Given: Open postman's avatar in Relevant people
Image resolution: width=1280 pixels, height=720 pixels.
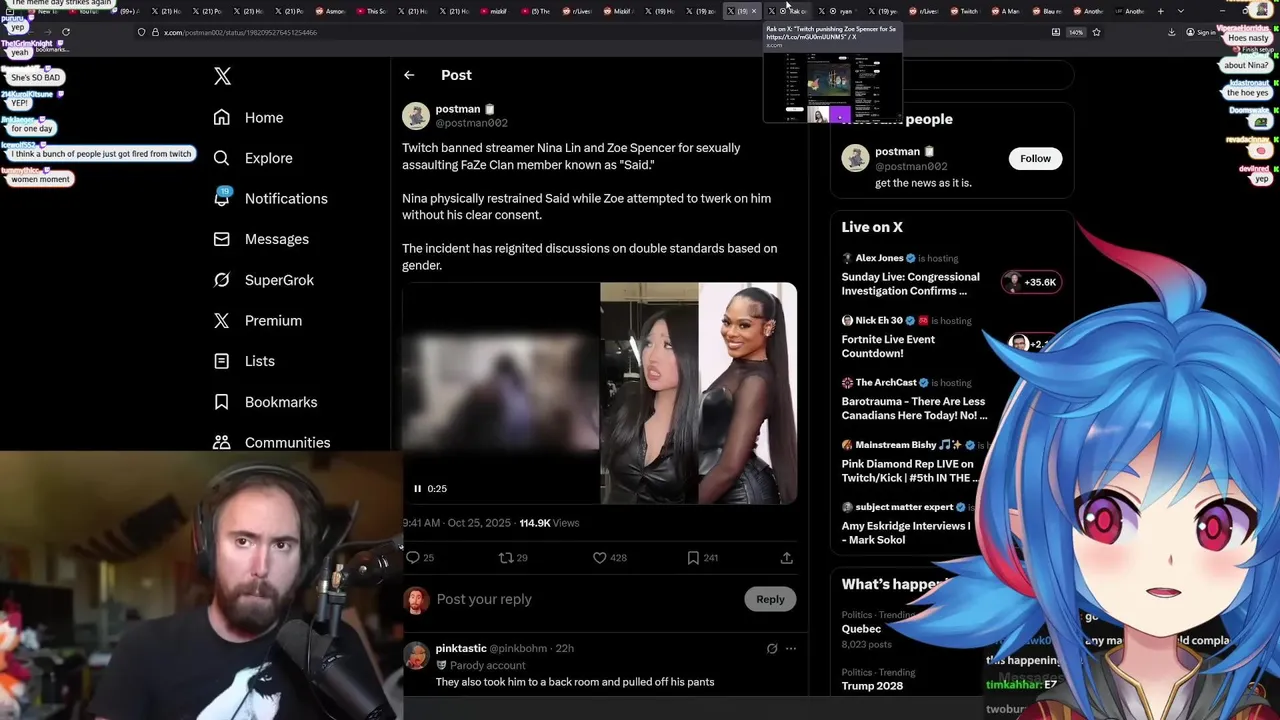Looking at the screenshot, I should (855, 158).
